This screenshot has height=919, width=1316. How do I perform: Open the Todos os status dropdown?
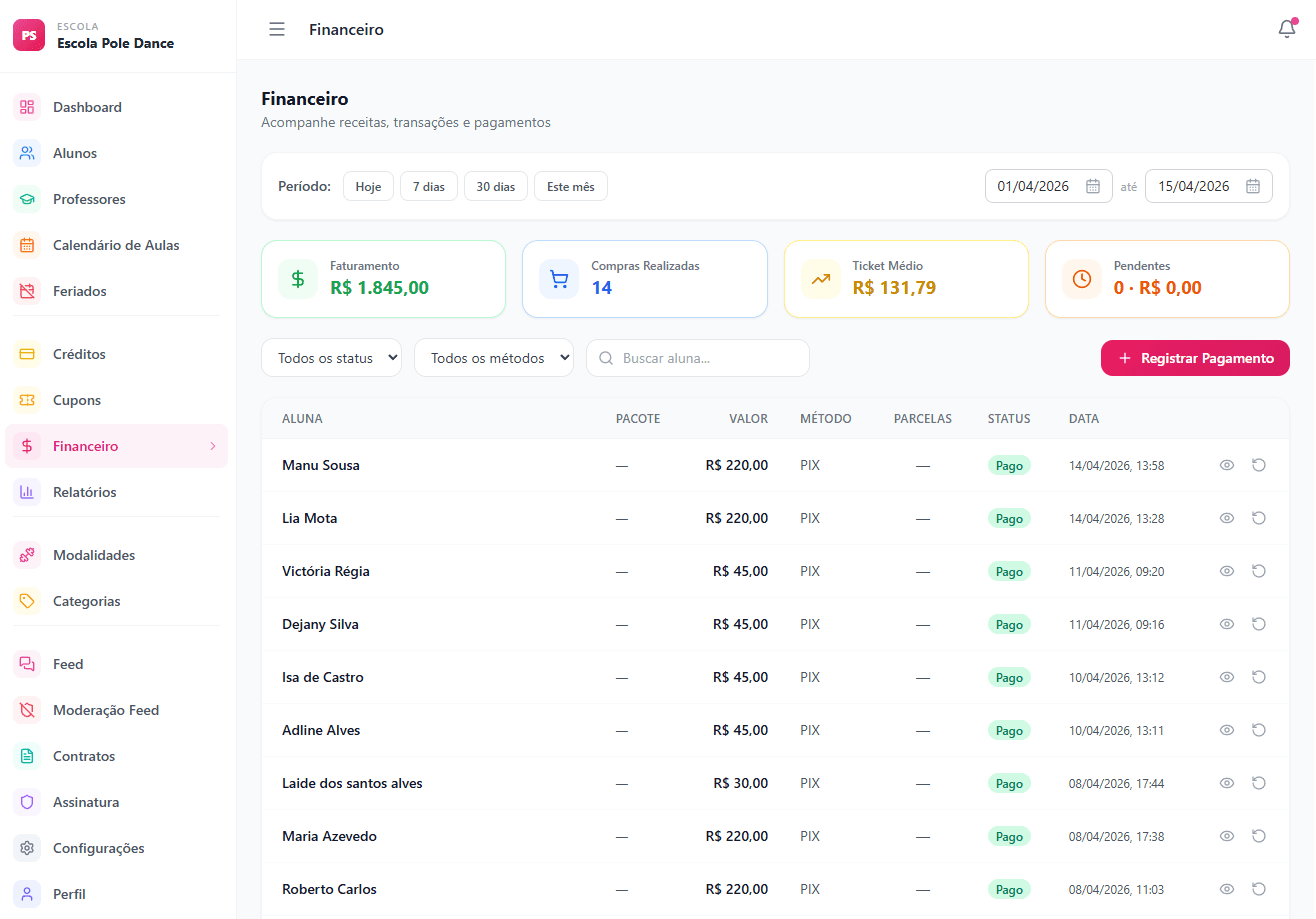click(331, 358)
